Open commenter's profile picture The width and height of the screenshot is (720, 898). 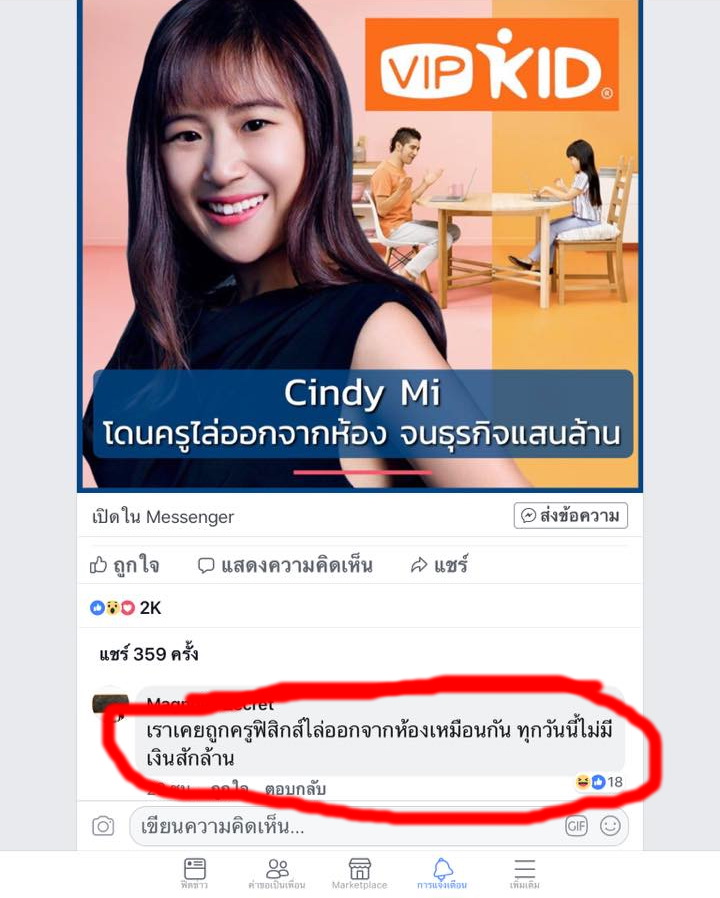110,703
